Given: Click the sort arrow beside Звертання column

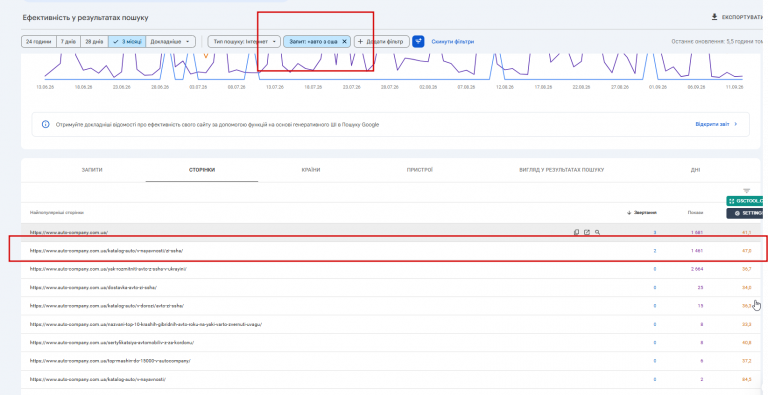Looking at the screenshot, I should click(629, 213).
